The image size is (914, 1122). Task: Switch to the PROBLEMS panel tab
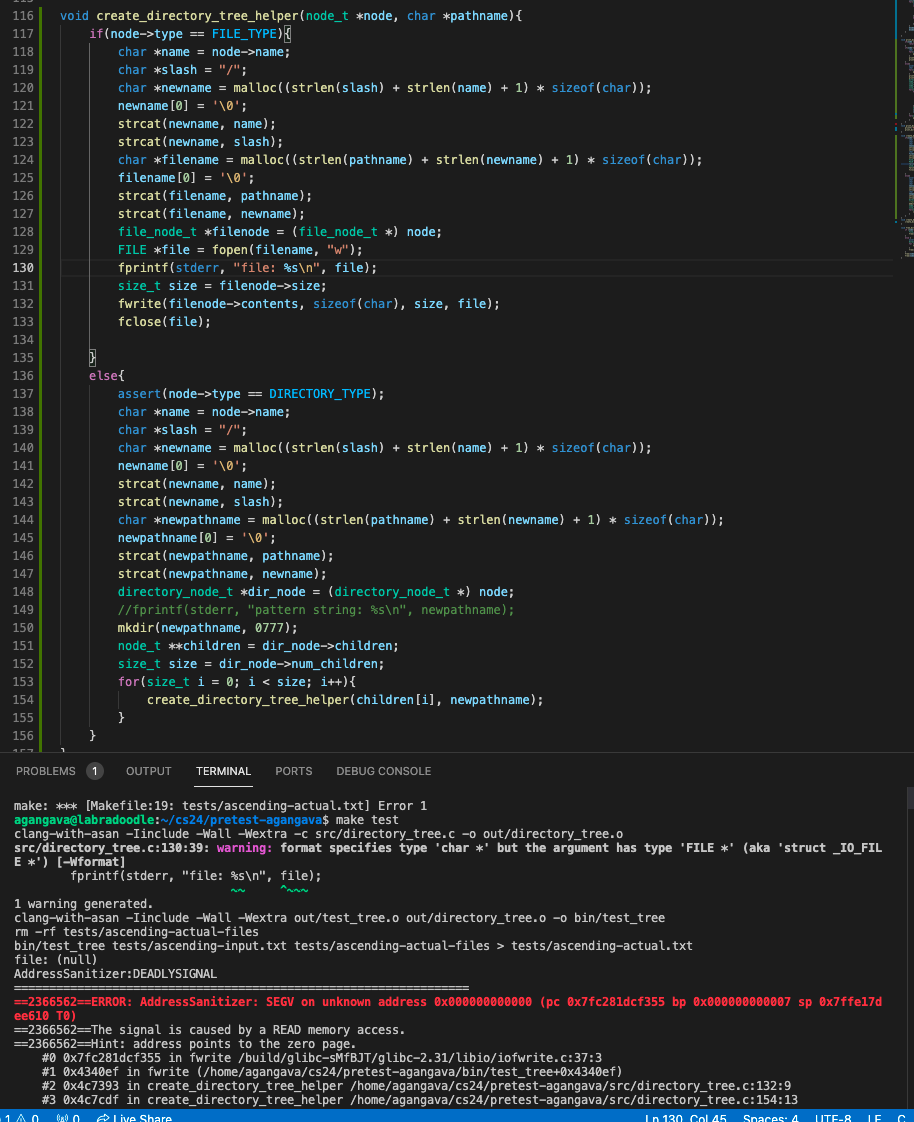pyautogui.click(x=45, y=771)
